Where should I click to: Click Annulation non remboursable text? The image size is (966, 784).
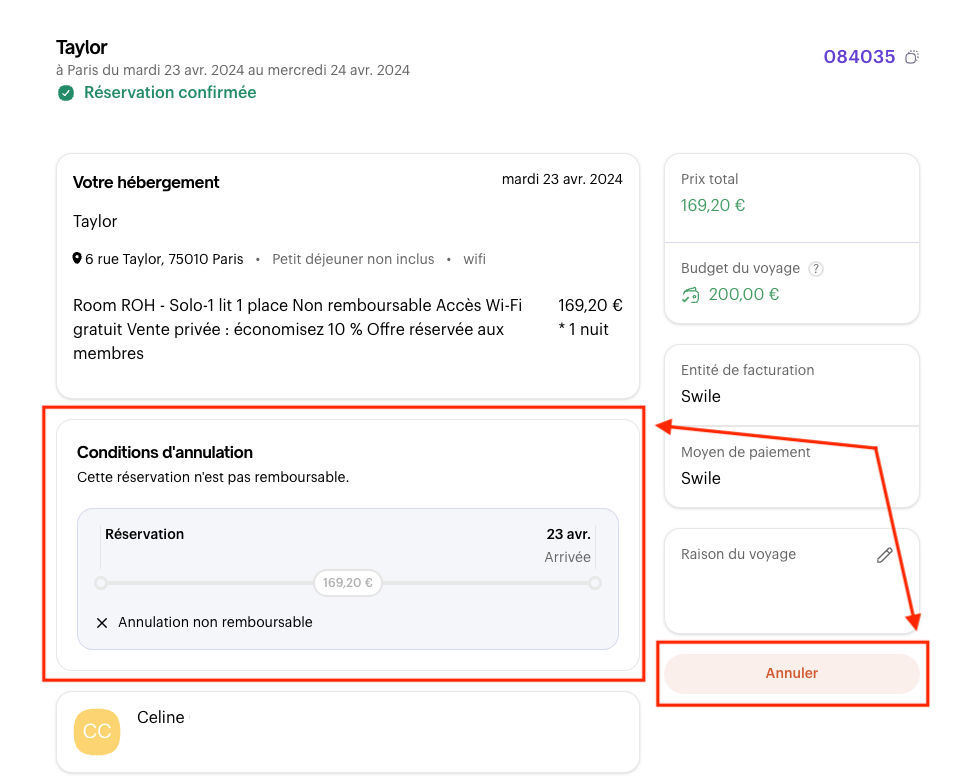[x=215, y=622]
